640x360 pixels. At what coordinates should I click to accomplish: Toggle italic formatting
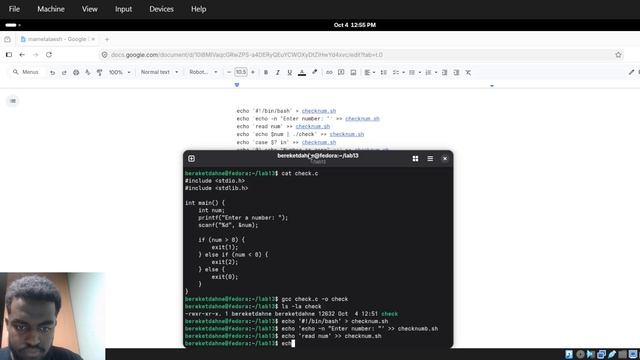(x=278, y=72)
